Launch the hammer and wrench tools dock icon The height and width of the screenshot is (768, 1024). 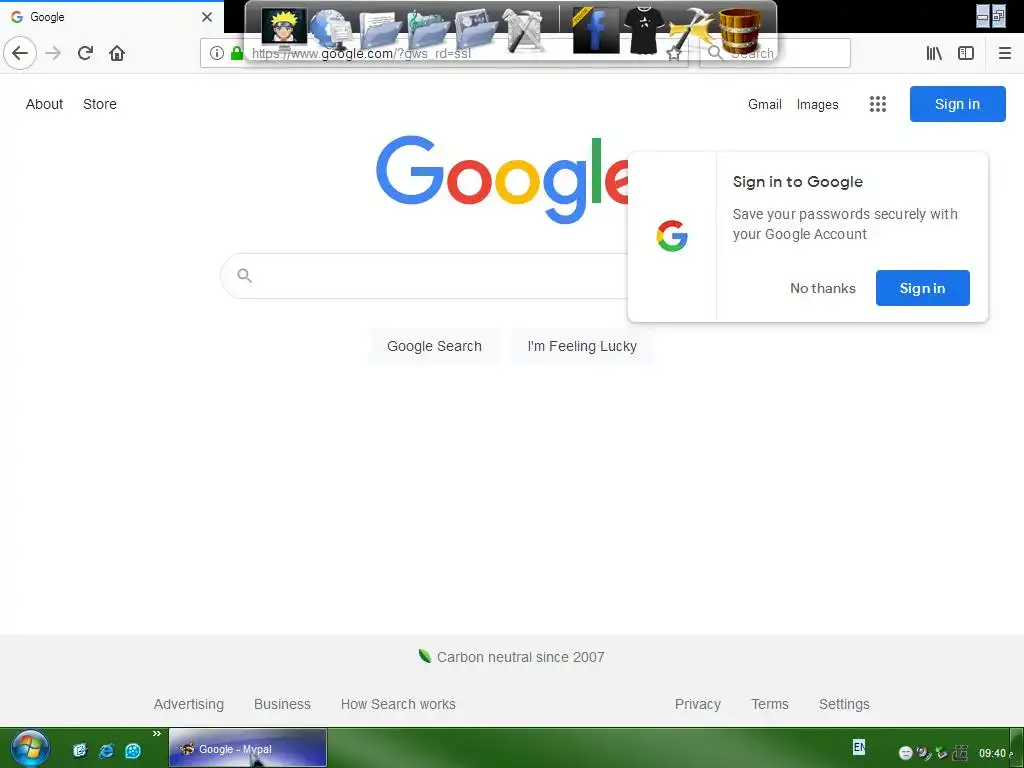point(524,31)
